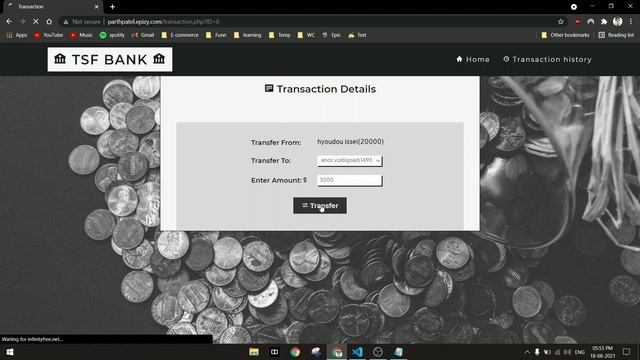
Task: Open the Apps bookmark
Action: point(17,35)
